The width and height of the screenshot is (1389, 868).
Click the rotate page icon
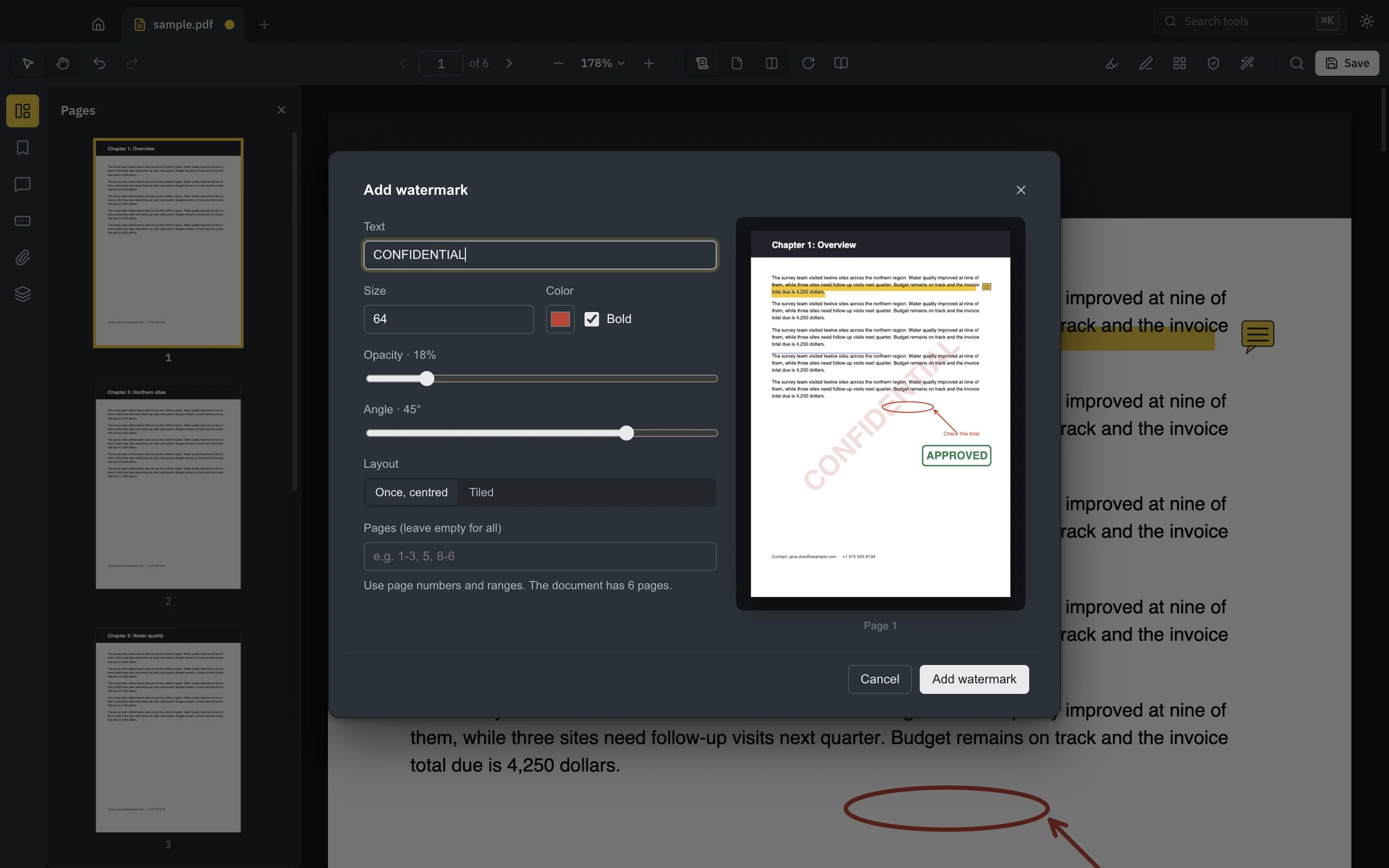click(x=808, y=63)
